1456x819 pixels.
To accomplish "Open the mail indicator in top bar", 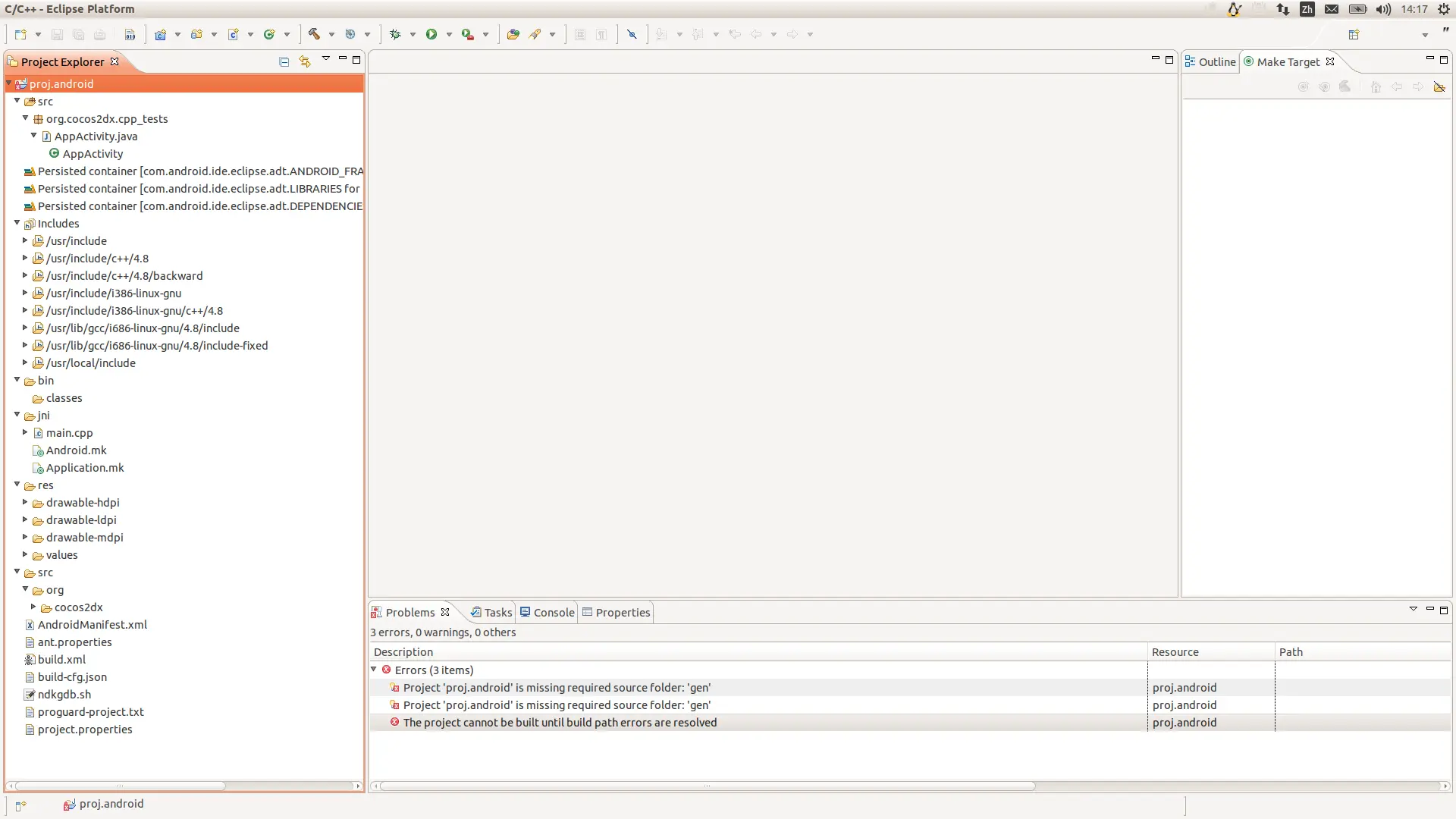I will pos(1332,9).
